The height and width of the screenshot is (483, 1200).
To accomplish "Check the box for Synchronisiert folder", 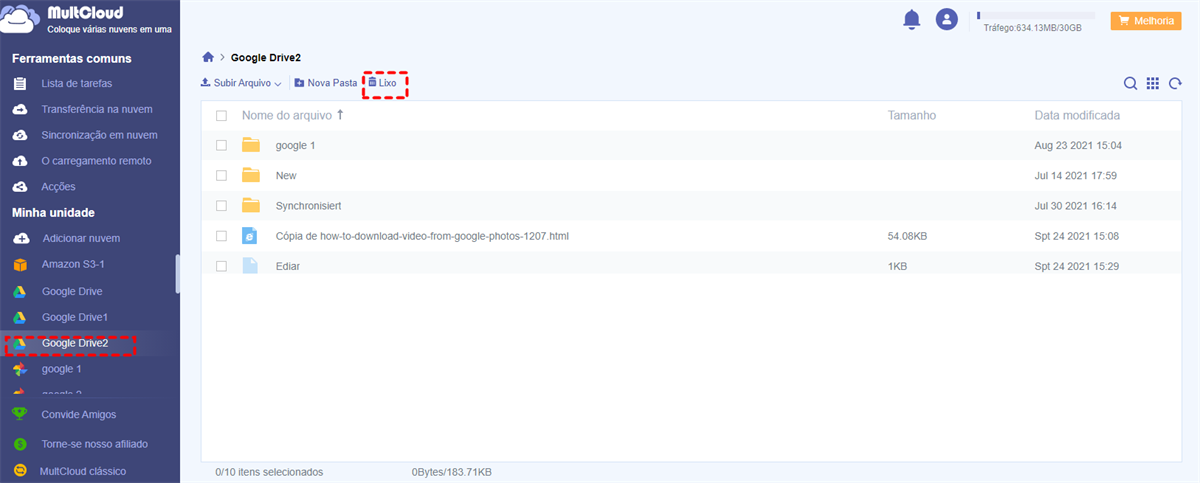I will click(x=222, y=206).
